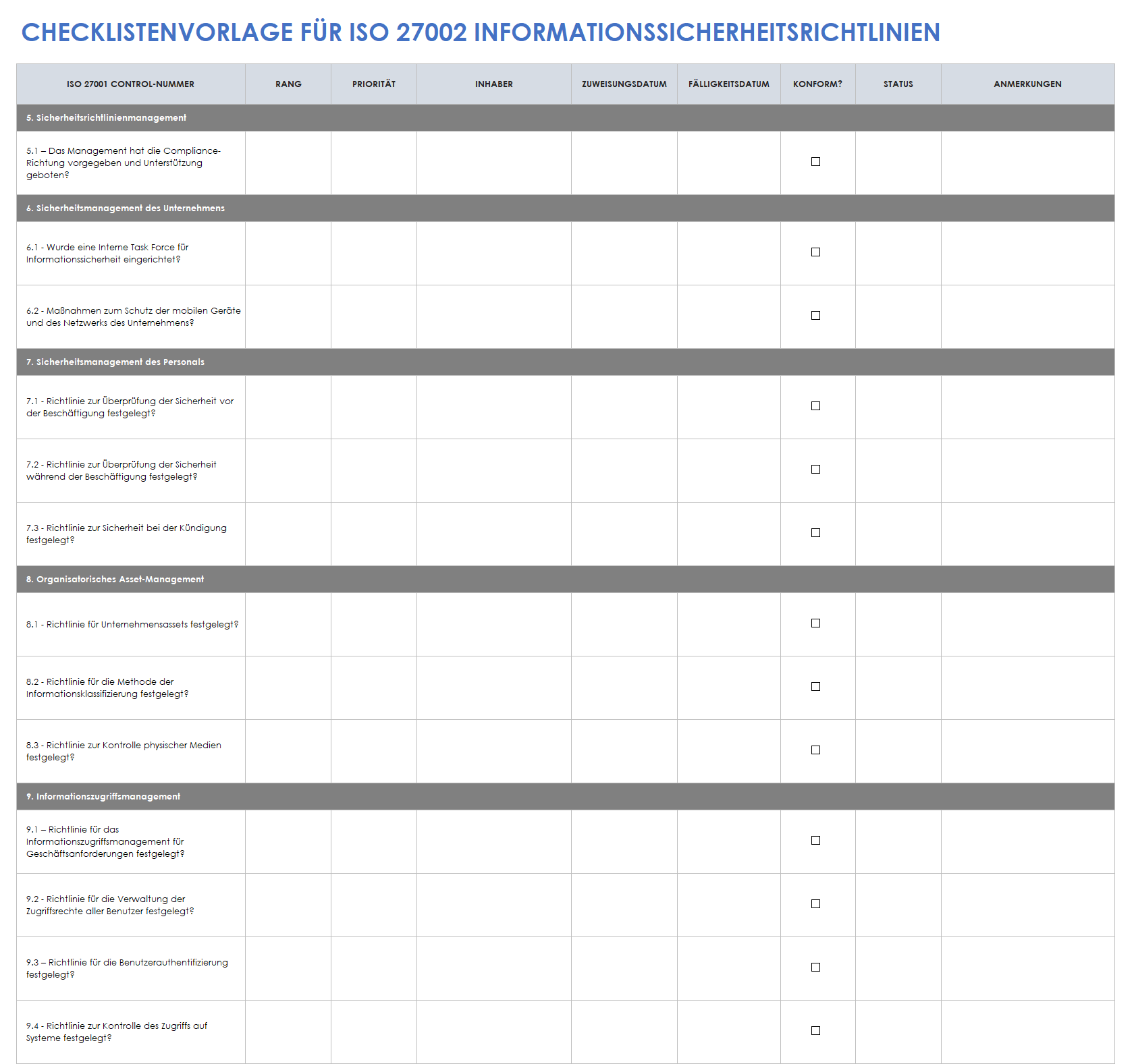Image resolution: width=1134 pixels, height=1064 pixels.
Task: Select the 6.2 mobilen Geräte question text
Action: coord(134,316)
